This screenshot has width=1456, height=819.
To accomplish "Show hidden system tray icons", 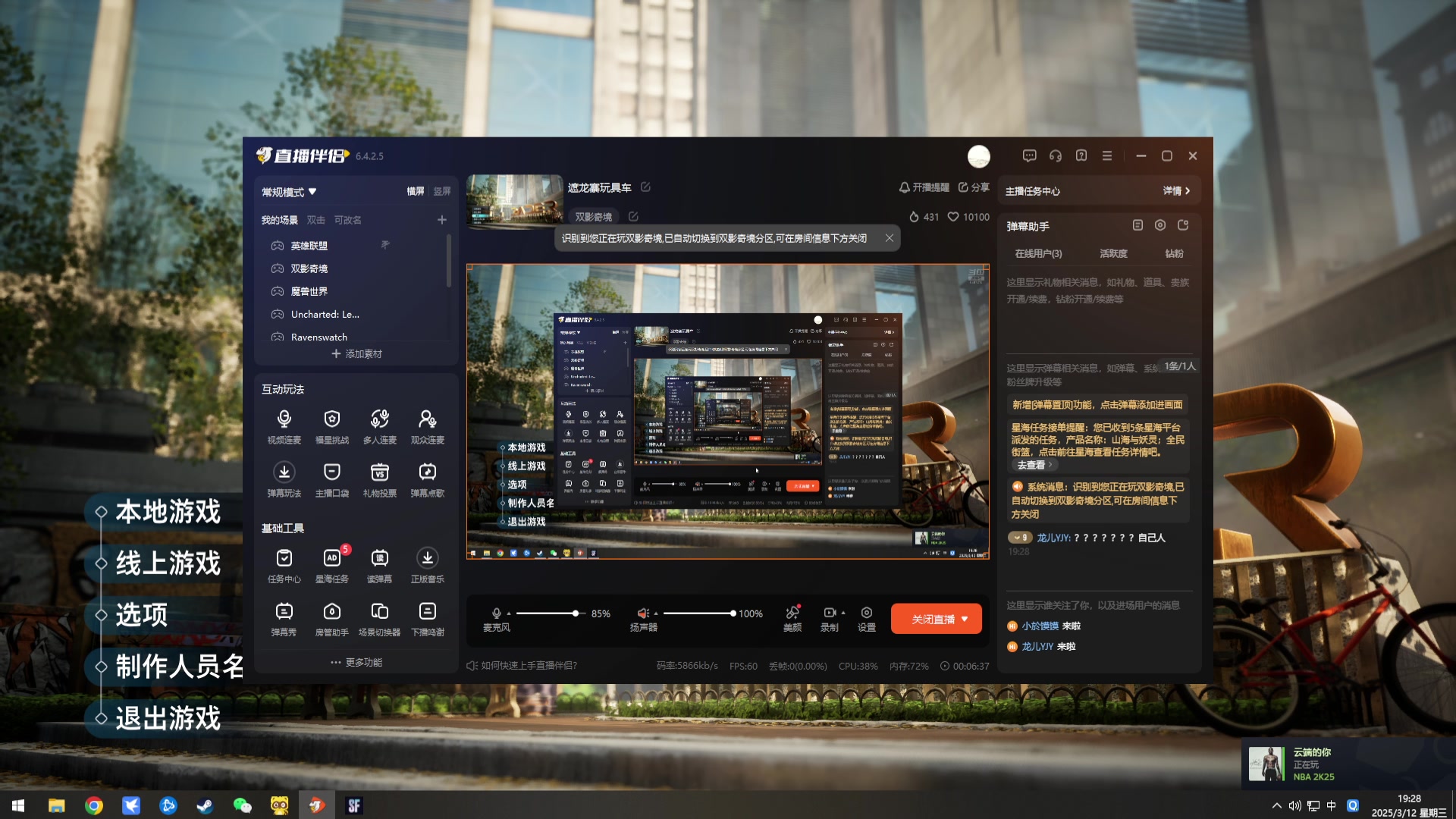I will point(1276,805).
